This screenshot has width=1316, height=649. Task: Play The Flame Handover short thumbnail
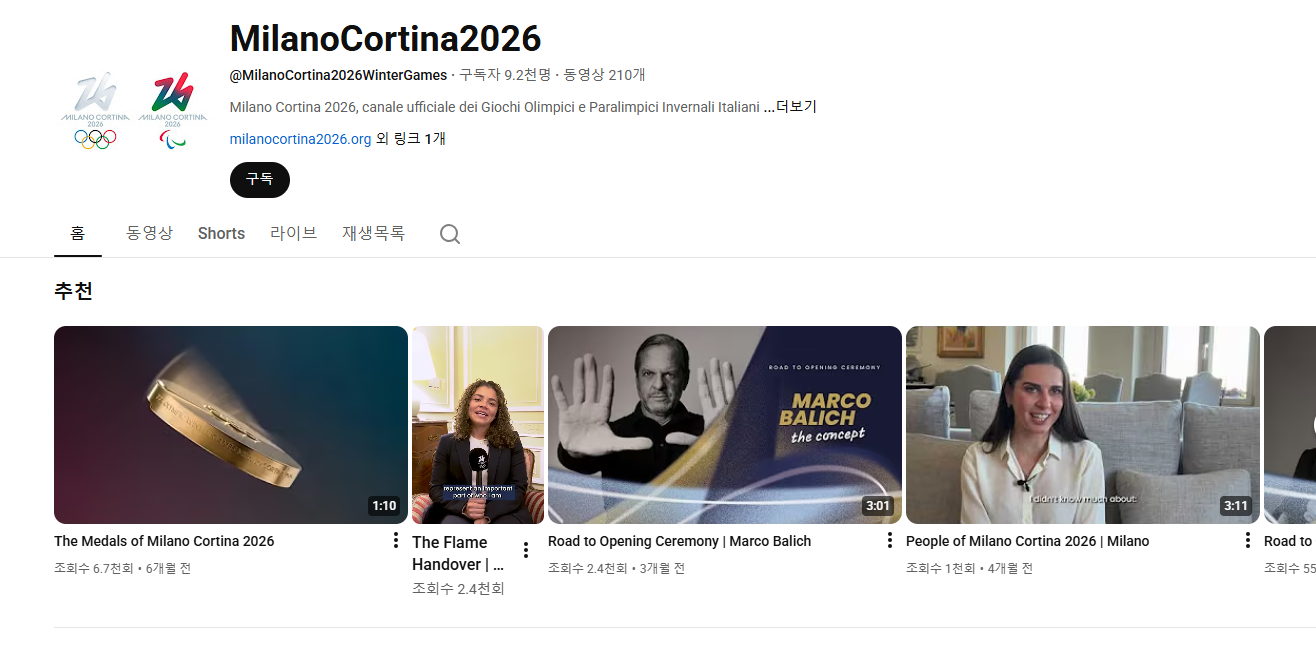click(x=478, y=425)
